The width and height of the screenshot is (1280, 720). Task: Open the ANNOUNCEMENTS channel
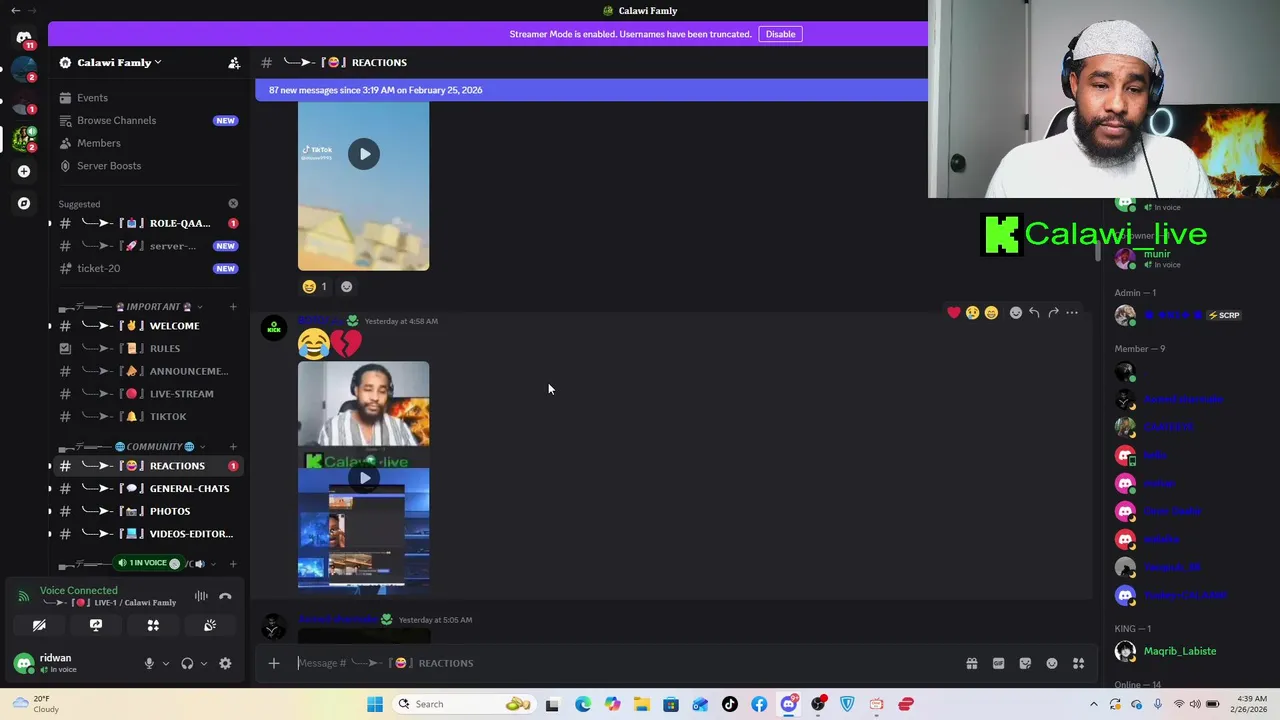(150, 371)
